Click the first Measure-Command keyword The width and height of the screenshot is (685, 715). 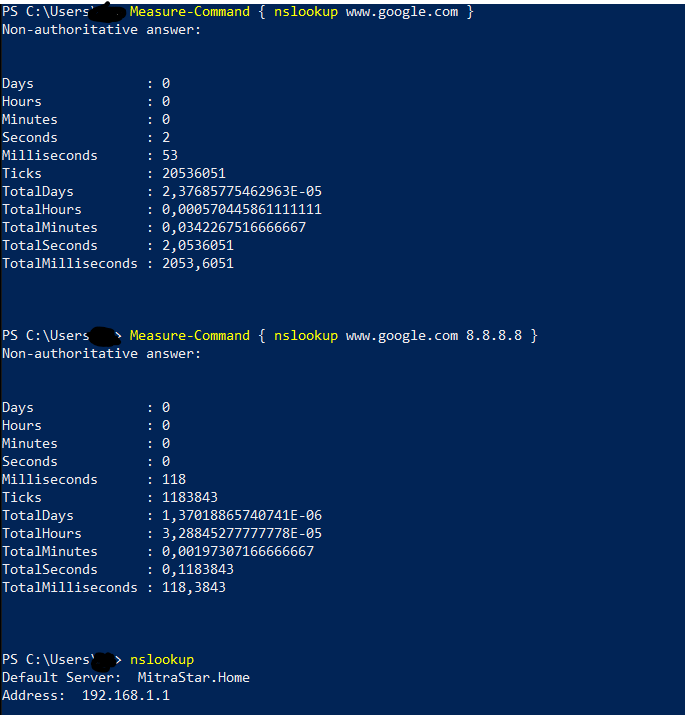coord(190,11)
